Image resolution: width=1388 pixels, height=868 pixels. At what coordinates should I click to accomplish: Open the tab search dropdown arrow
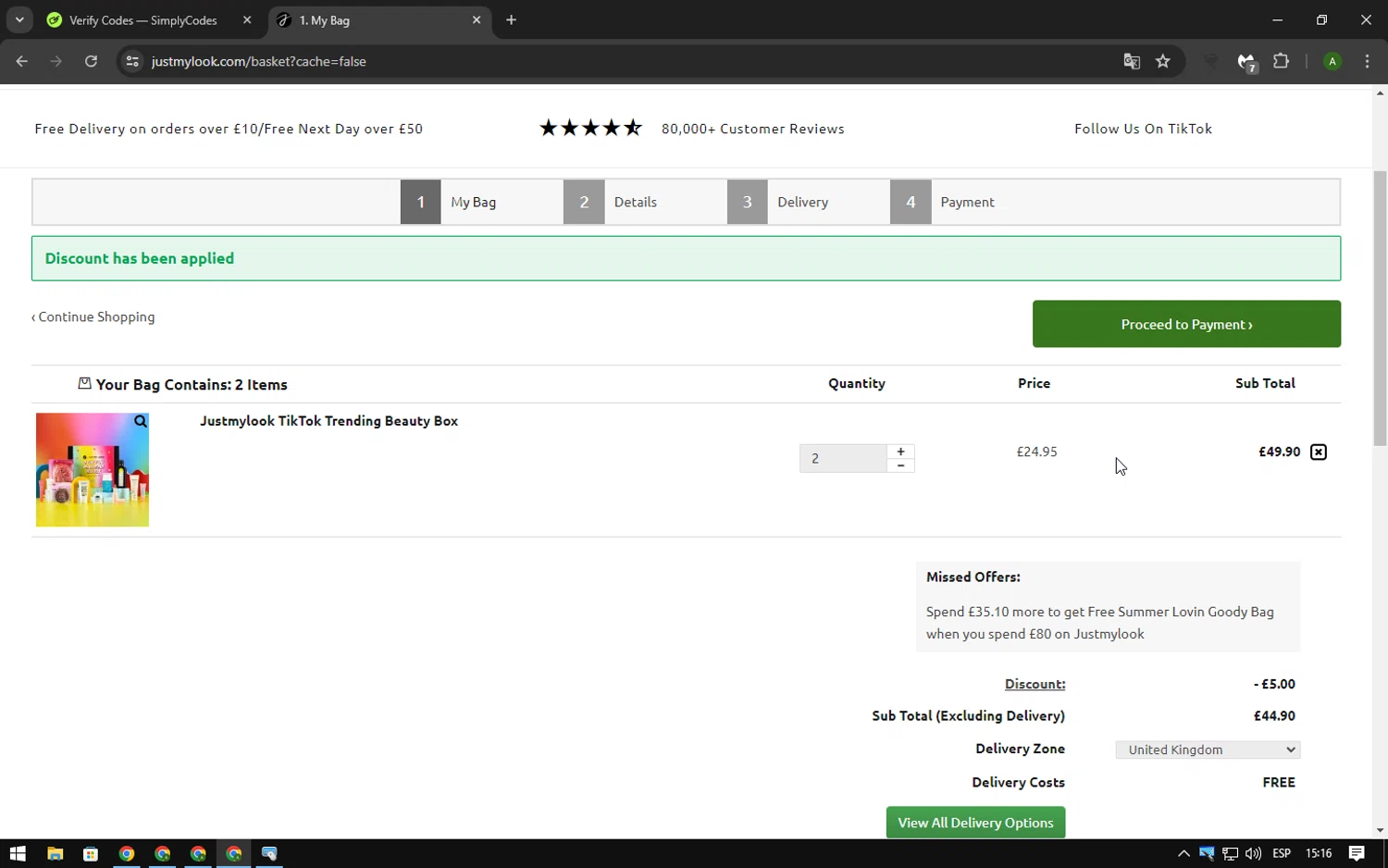pos(19,20)
